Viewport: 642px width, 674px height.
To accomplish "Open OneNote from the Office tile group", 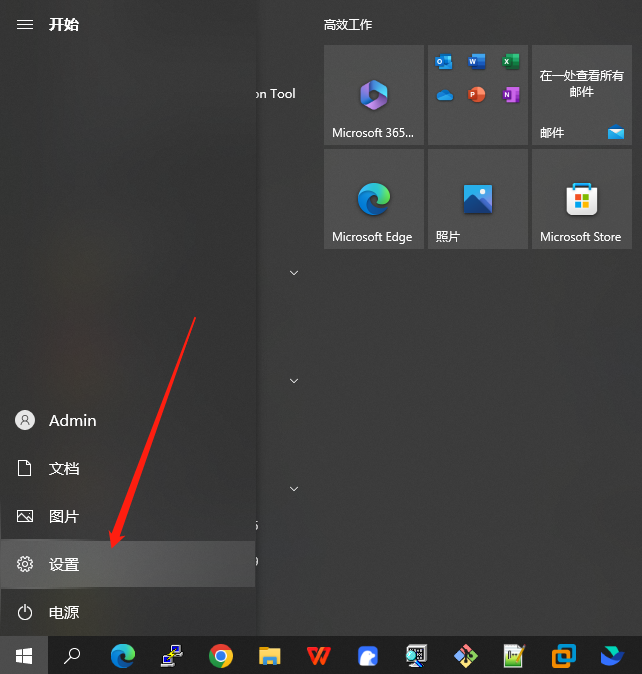I will click(x=510, y=95).
